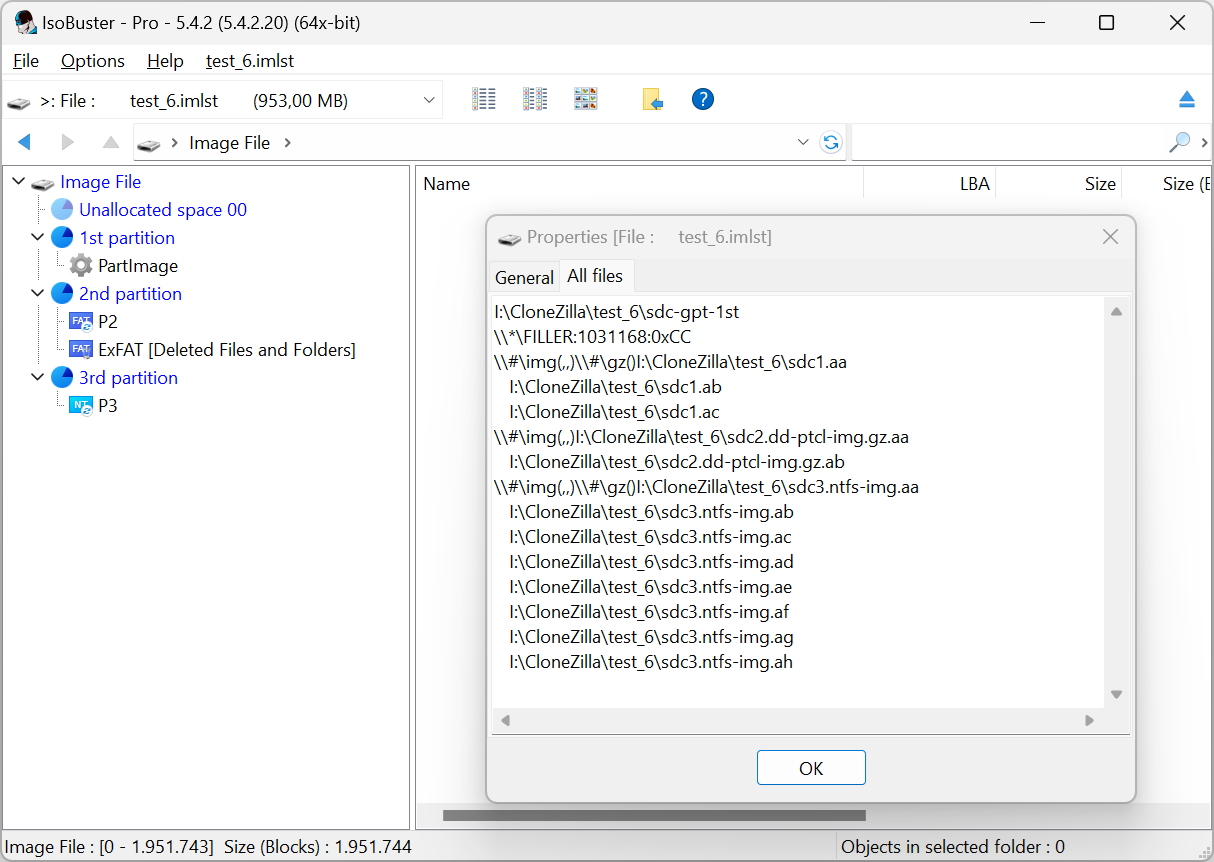Click the P2 FAT icon
Viewport: 1214px width, 862px height.
point(81,322)
